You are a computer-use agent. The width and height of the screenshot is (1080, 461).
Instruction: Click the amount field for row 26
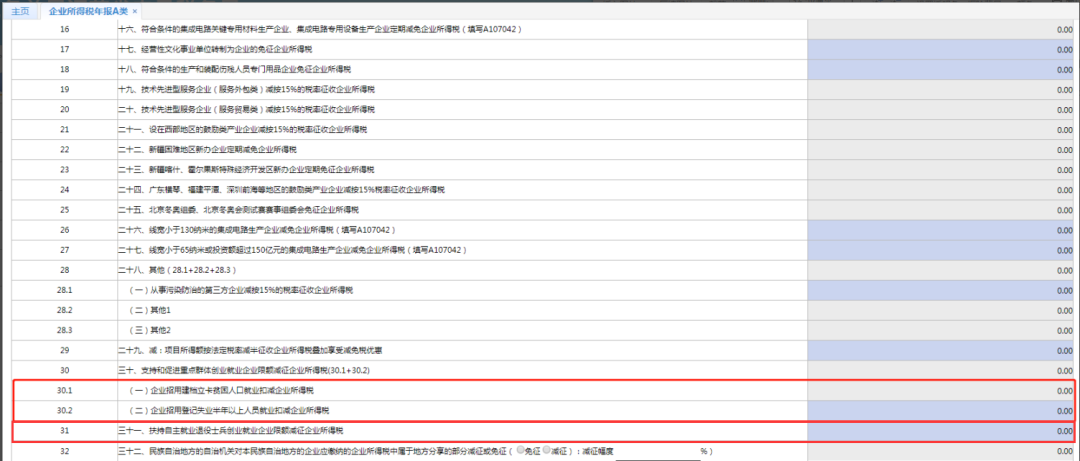941,229
